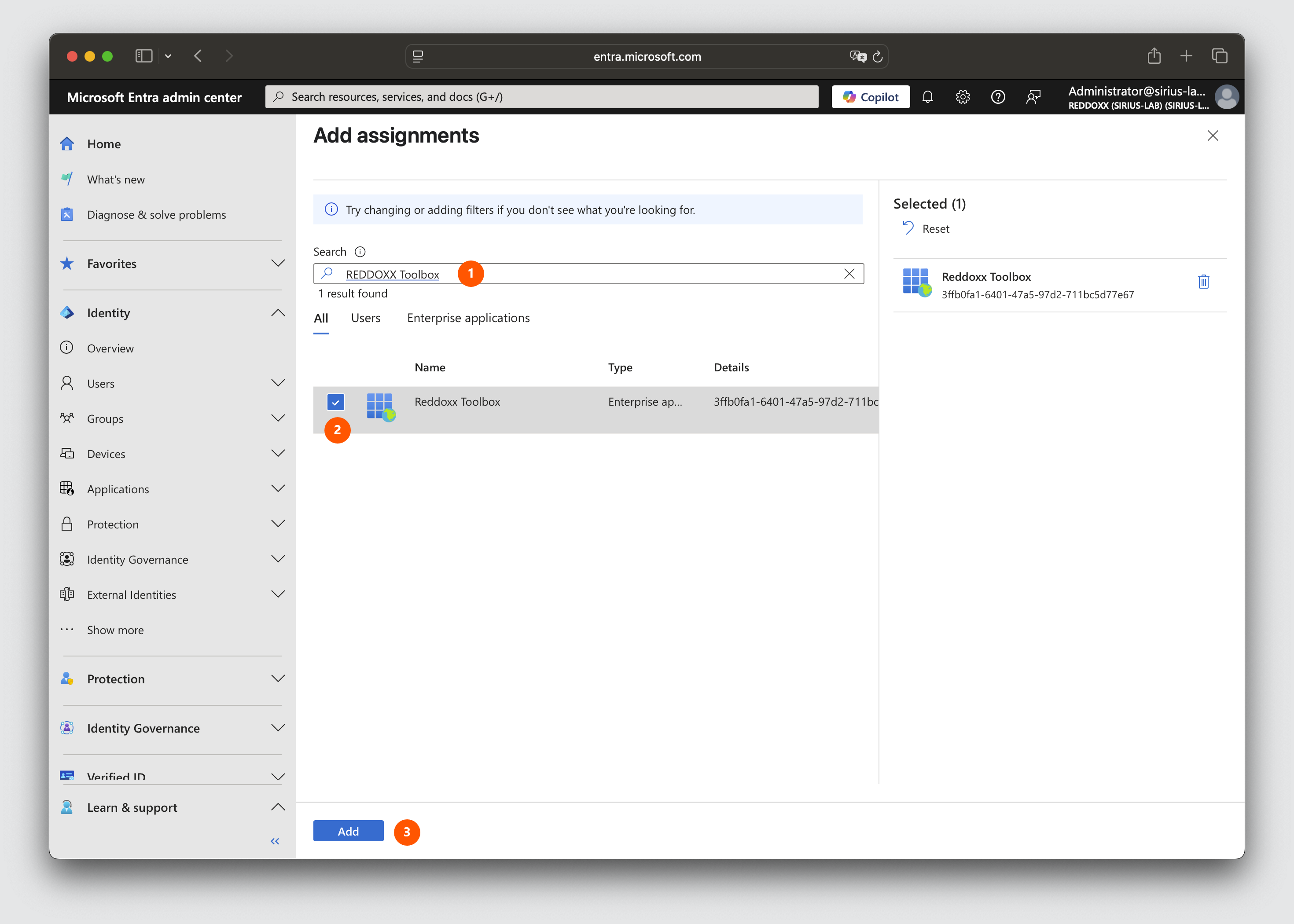The image size is (1294, 924).
Task: Expand the lower Protection section
Action: tap(173, 679)
